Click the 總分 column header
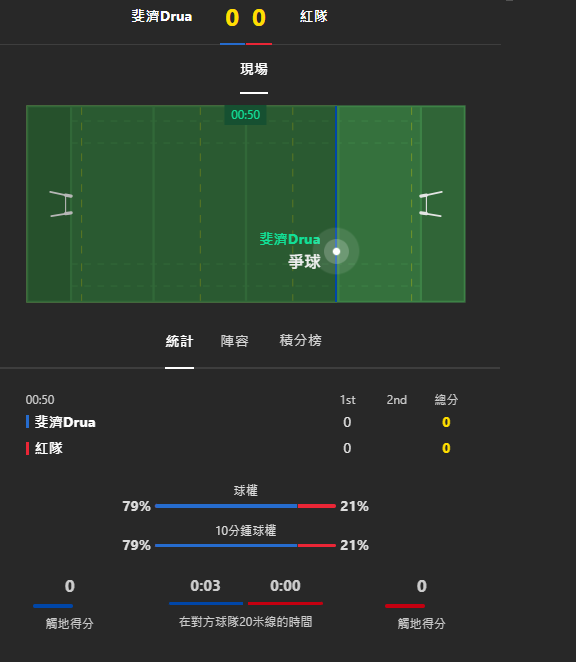 (x=446, y=400)
